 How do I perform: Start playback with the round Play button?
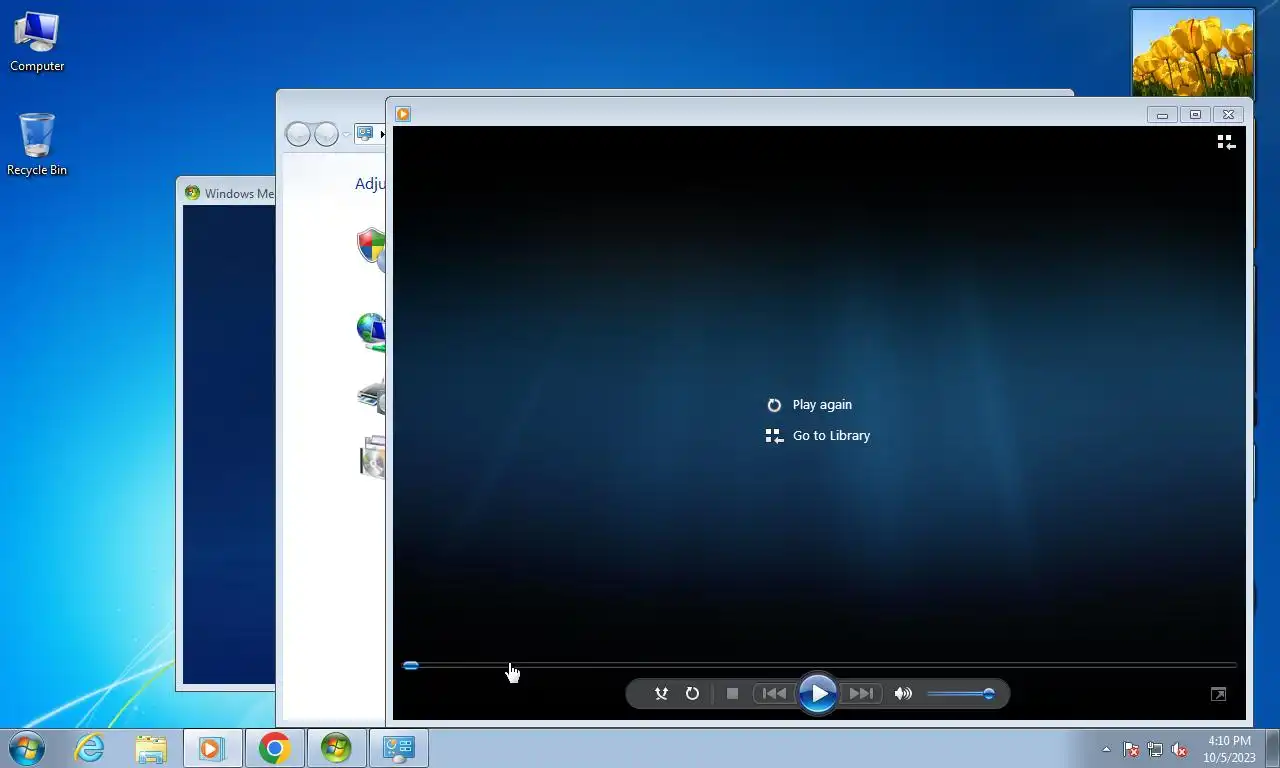817,693
